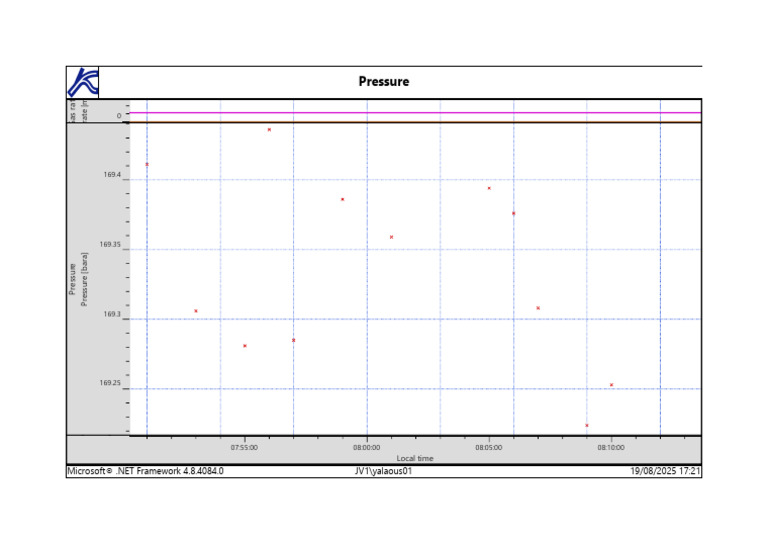Click the red data point at 07:55:00
Screen dimensions: 768x543
(245, 346)
